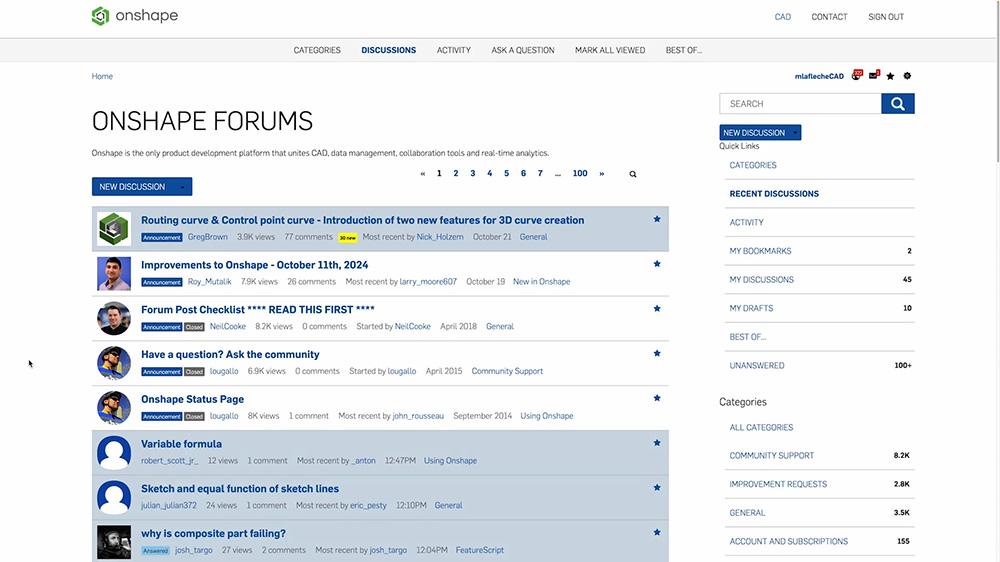Image resolution: width=1000 pixels, height=562 pixels.
Task: Expand the sidebar New Discussion dropdown arrow
Action: (794, 133)
